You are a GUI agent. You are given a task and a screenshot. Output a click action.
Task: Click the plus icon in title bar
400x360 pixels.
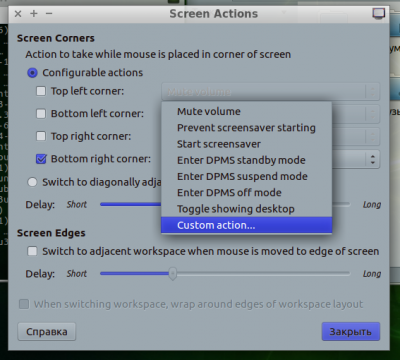point(34,14)
